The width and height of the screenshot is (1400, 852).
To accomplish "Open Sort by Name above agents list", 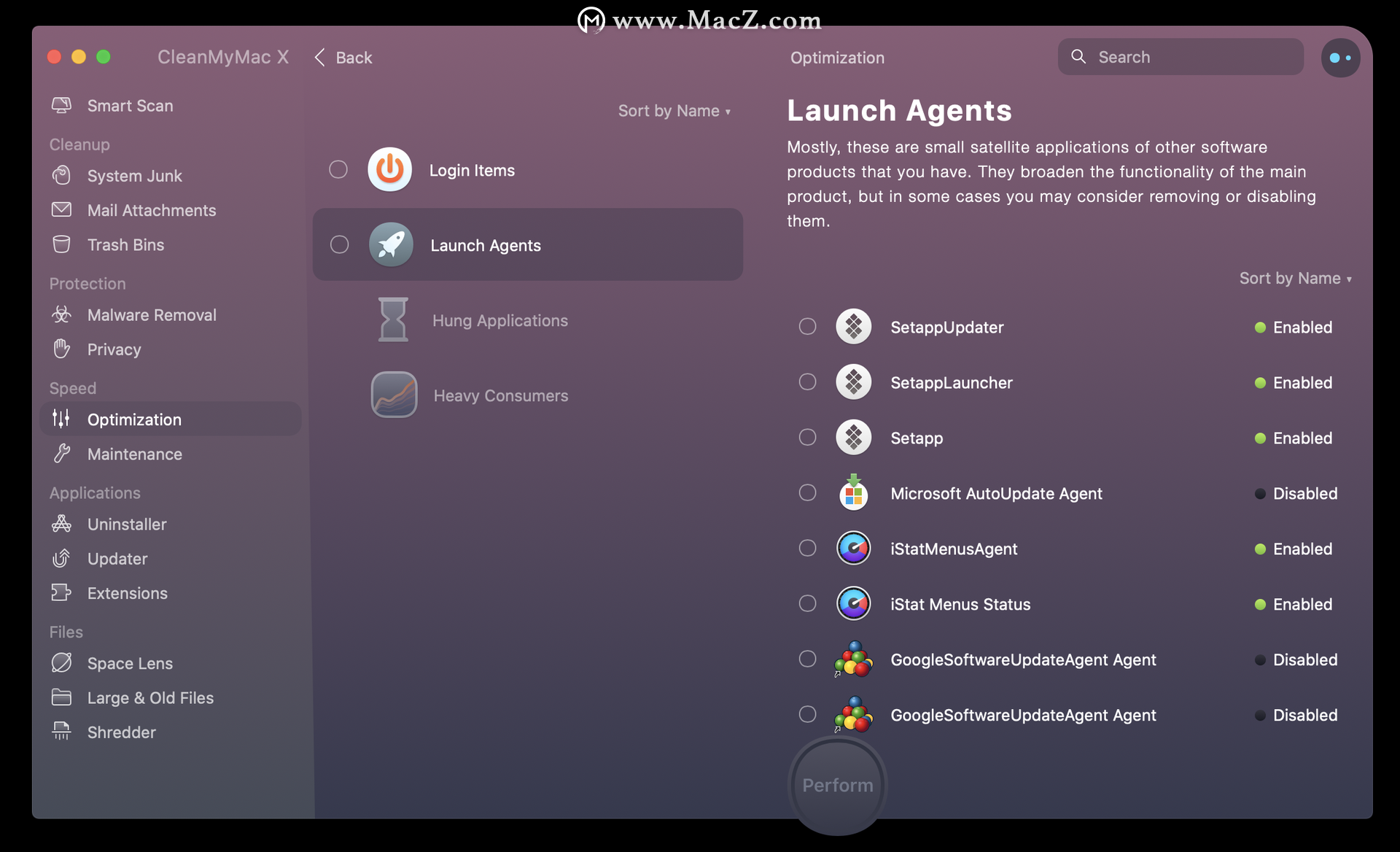I will 1296,279.
